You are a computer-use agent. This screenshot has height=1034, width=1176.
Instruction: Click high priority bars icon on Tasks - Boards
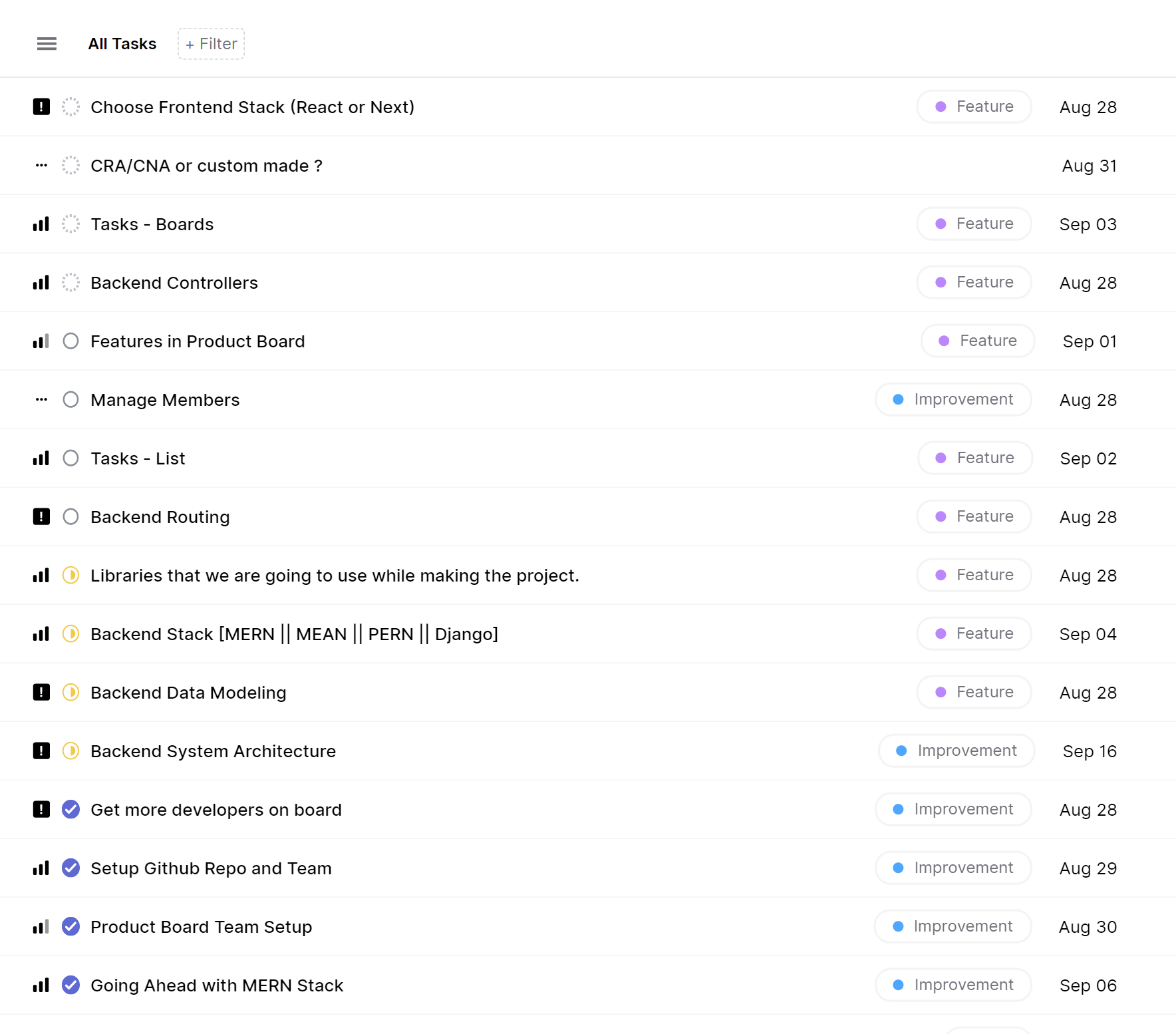click(41, 224)
